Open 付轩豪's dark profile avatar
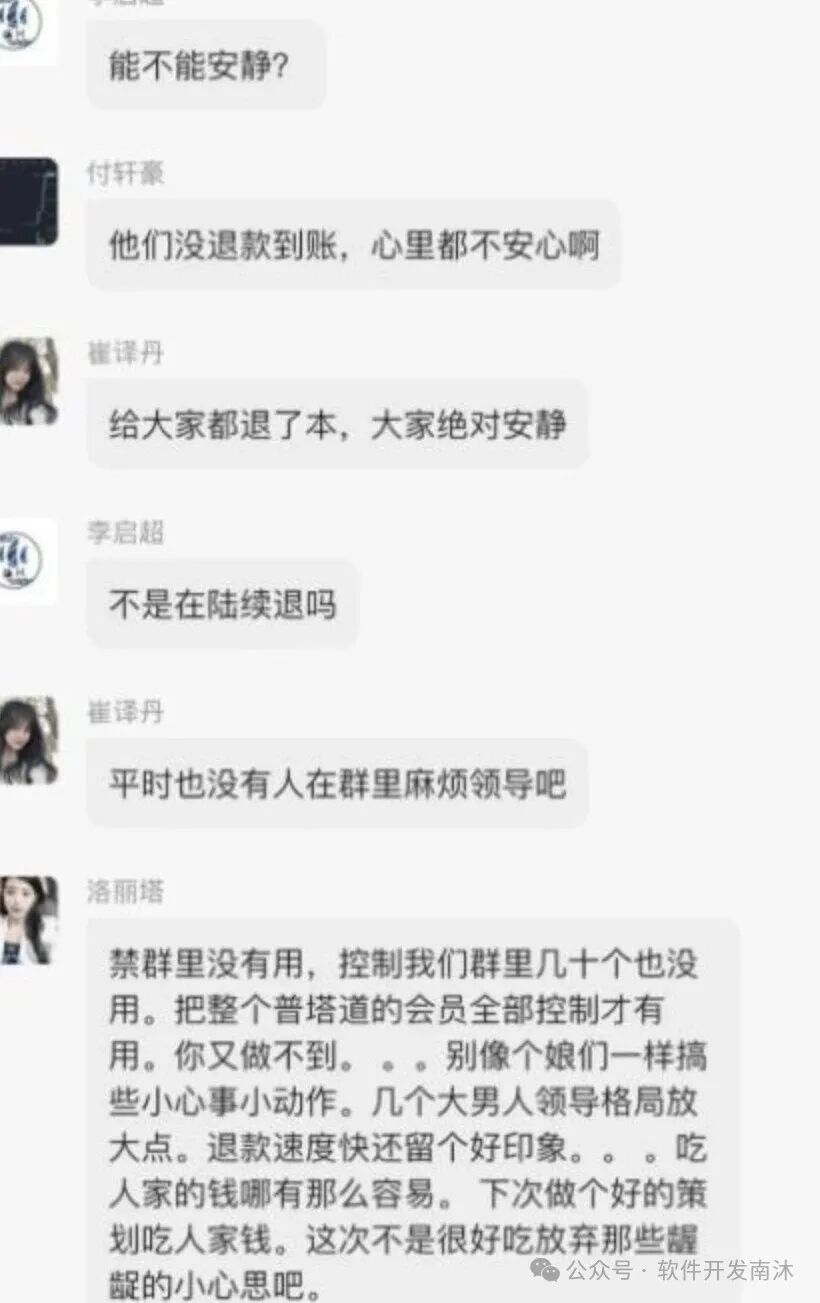The width and height of the screenshot is (820, 1303). [27, 201]
